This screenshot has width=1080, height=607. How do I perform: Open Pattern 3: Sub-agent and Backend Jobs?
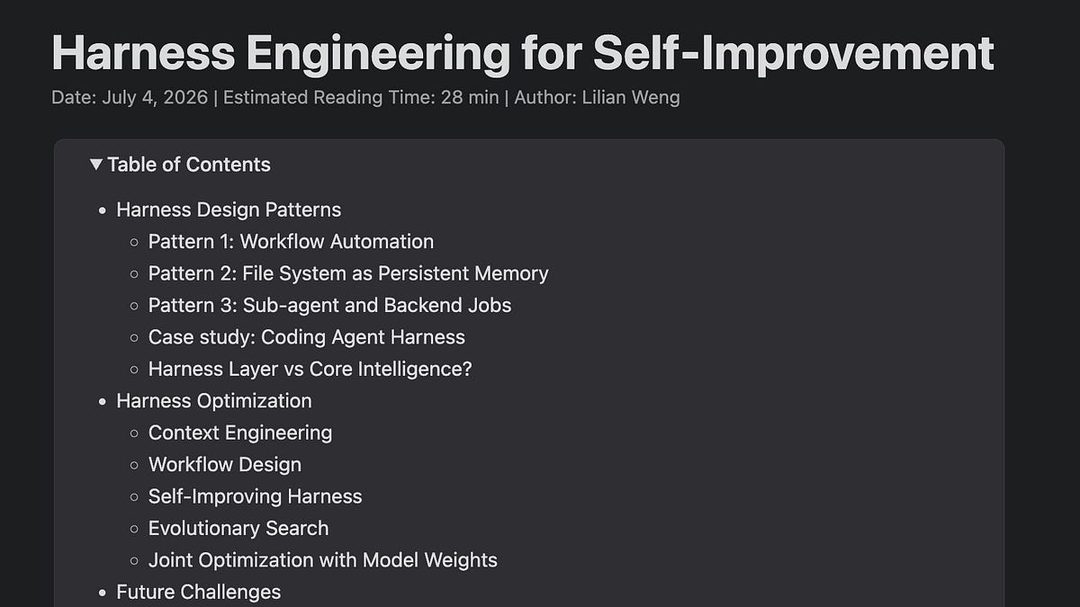[330, 305]
